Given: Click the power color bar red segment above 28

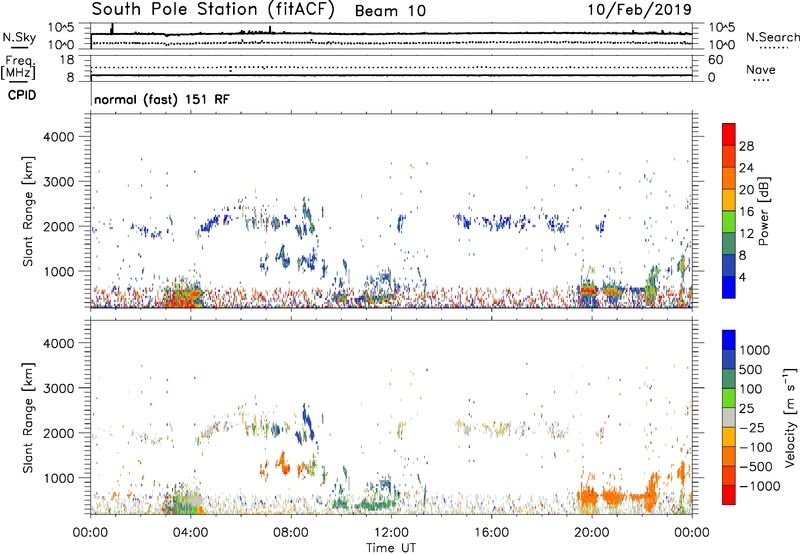Looking at the screenshot, I should 729,135.
